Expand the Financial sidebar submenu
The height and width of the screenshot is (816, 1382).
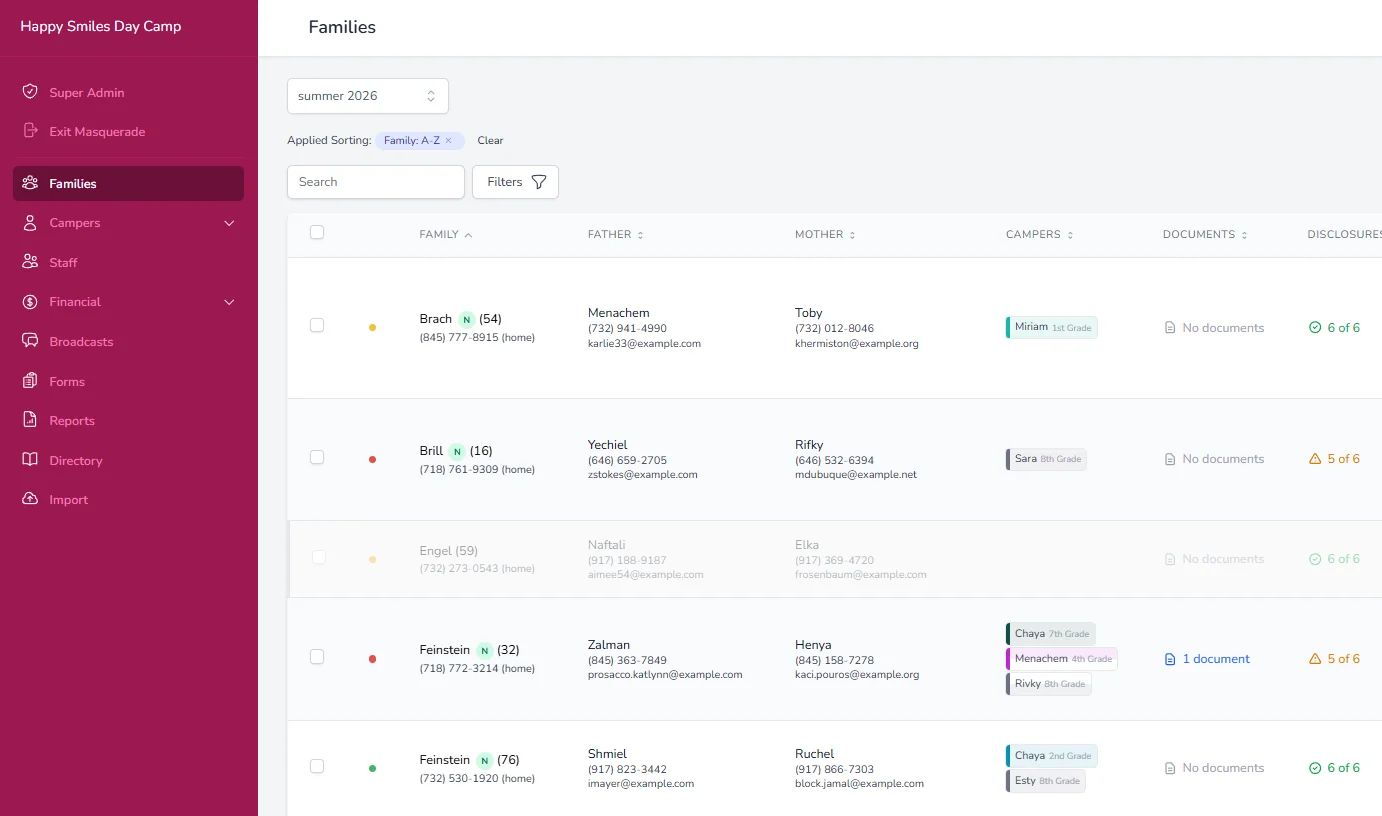point(229,302)
